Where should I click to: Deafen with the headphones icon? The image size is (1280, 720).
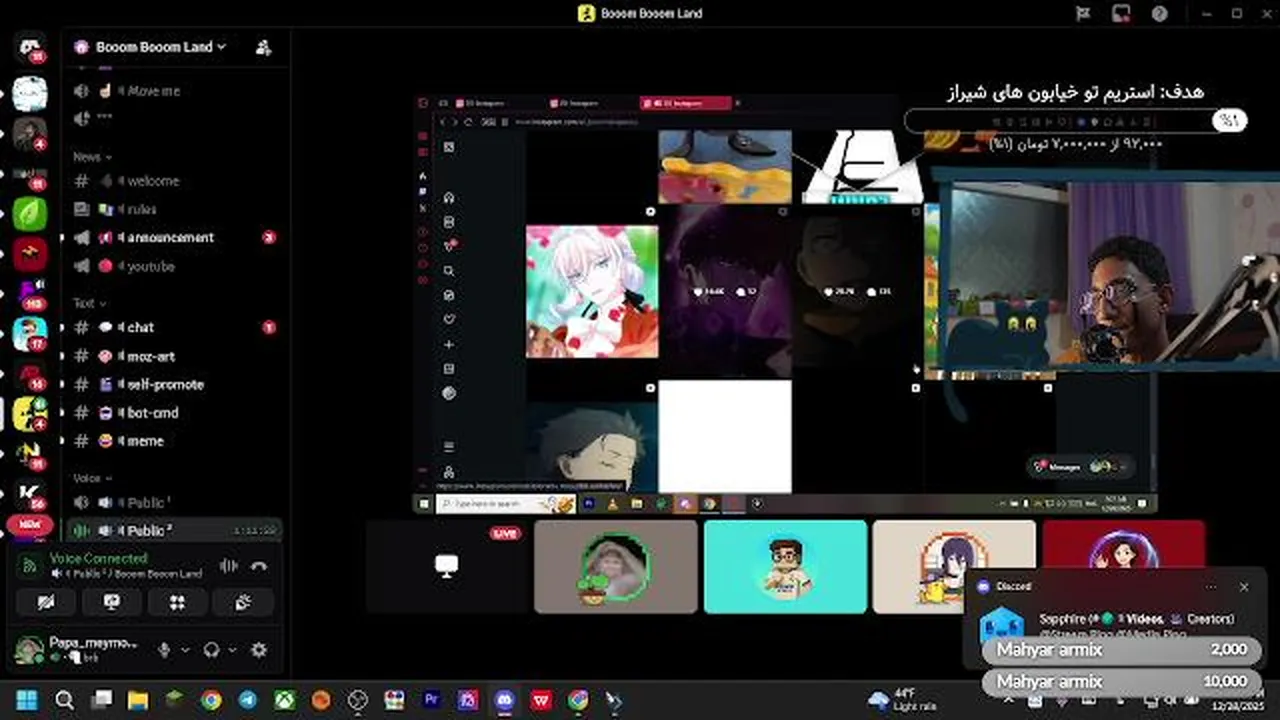211,650
